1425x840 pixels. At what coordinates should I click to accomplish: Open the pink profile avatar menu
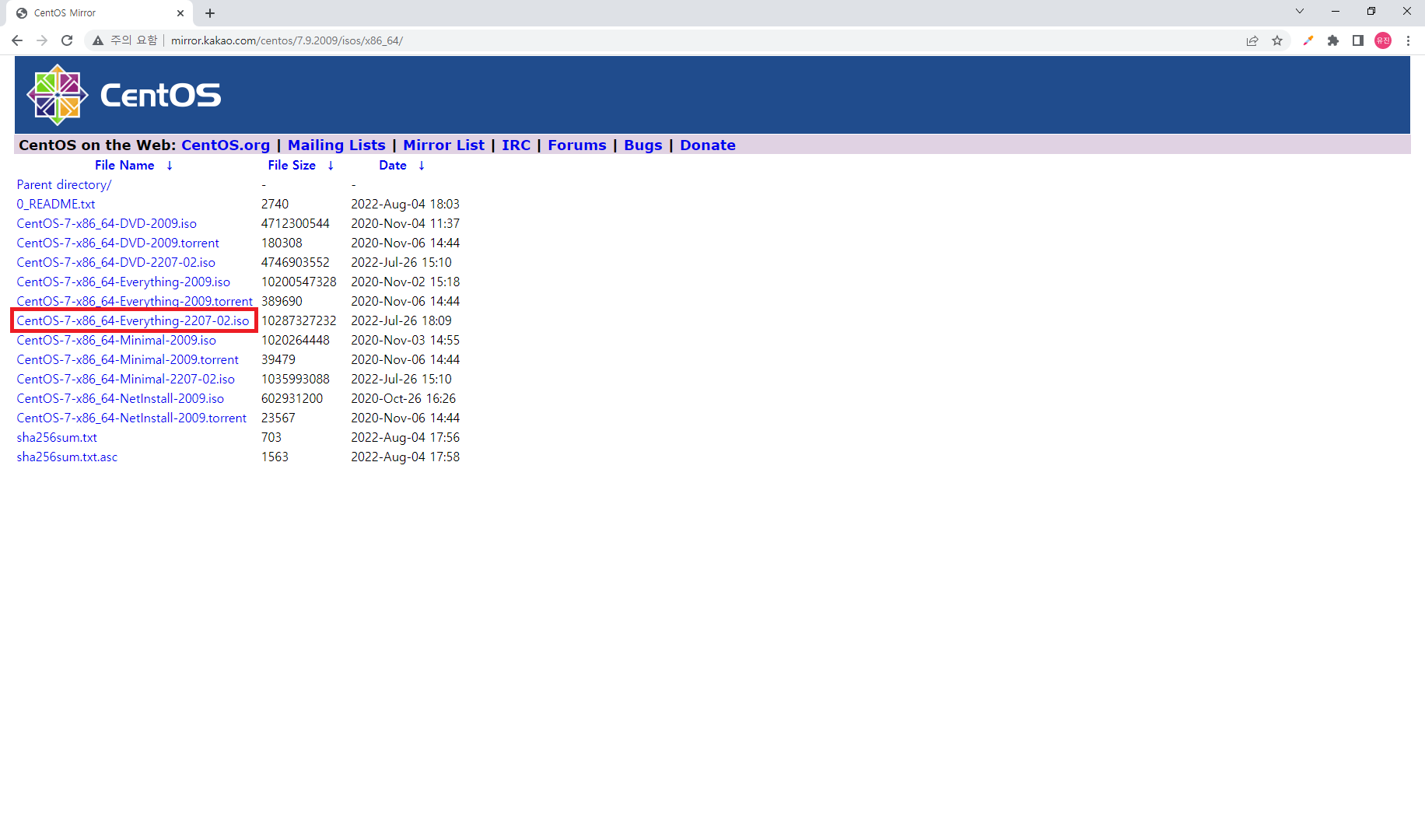pyautogui.click(x=1383, y=40)
